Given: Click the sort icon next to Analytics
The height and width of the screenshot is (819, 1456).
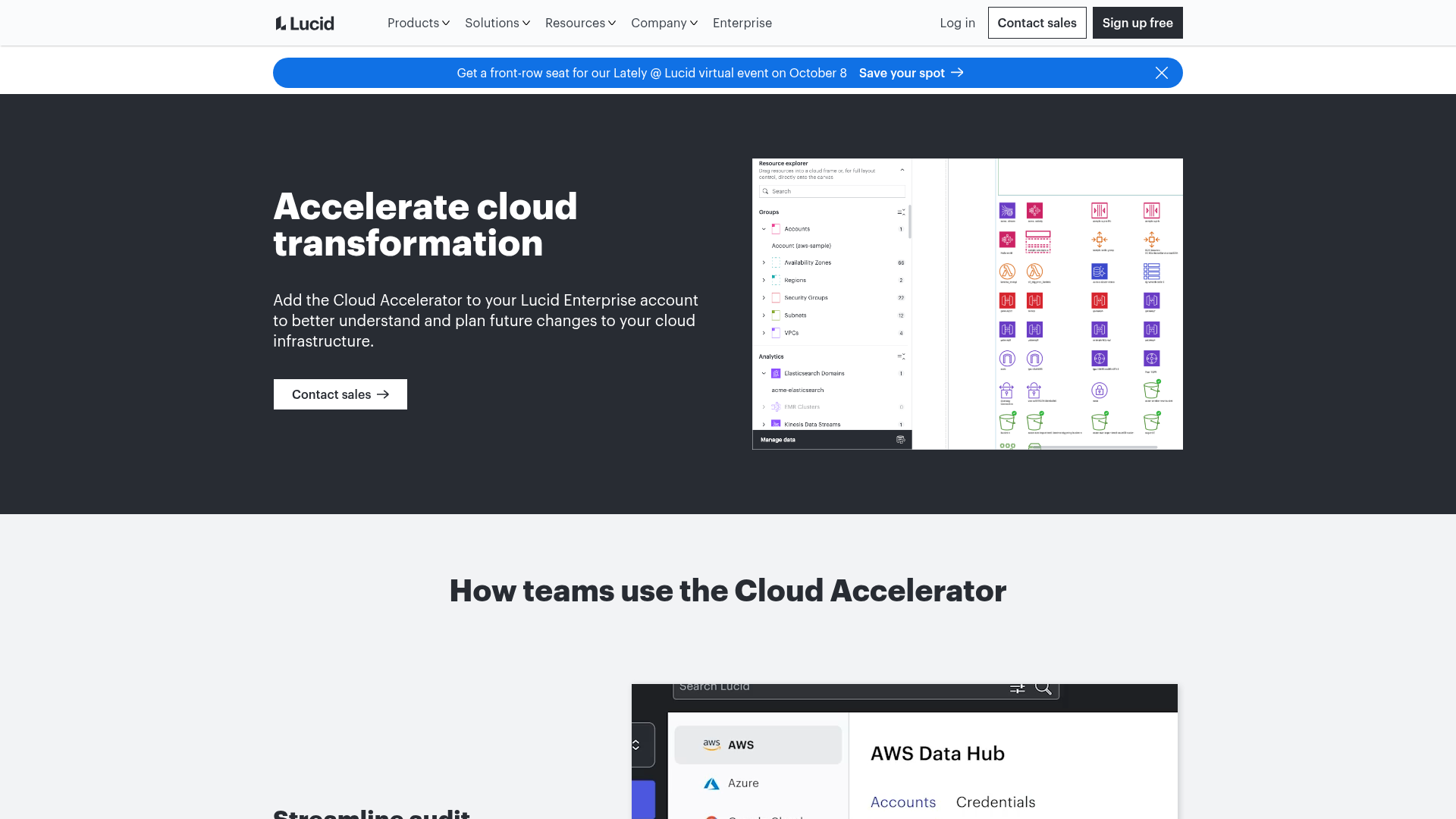Looking at the screenshot, I should pos(901,356).
